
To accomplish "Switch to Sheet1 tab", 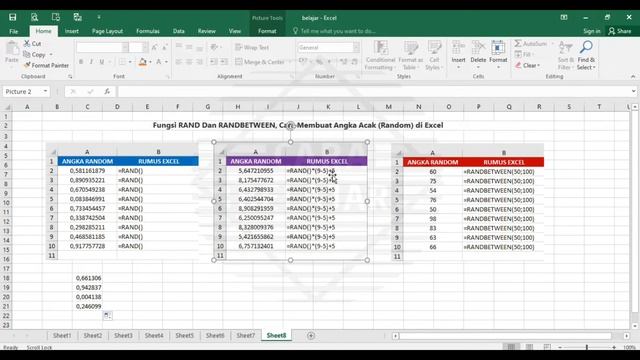I will tap(62, 336).
